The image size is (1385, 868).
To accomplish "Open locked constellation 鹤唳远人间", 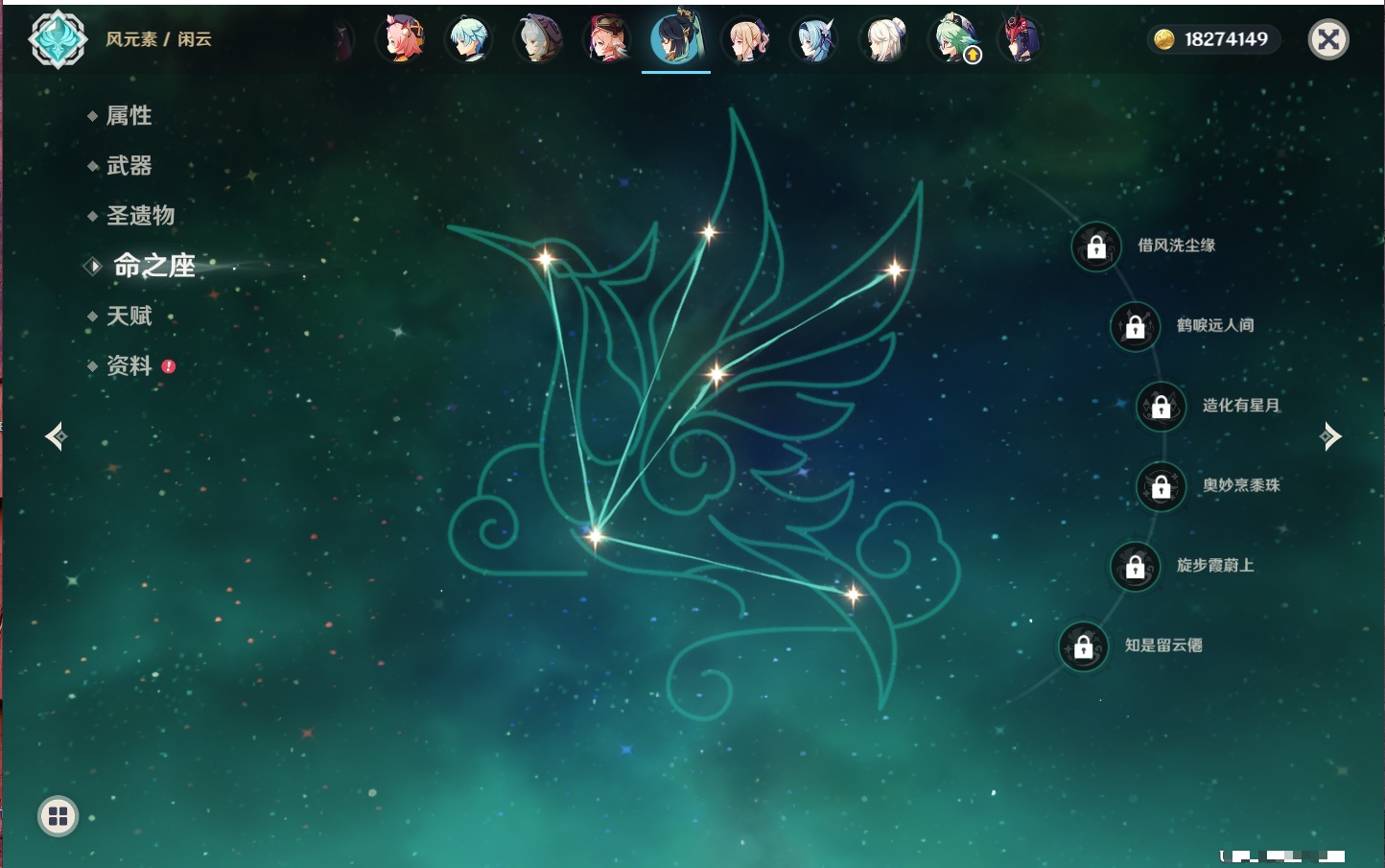I will [x=1136, y=326].
